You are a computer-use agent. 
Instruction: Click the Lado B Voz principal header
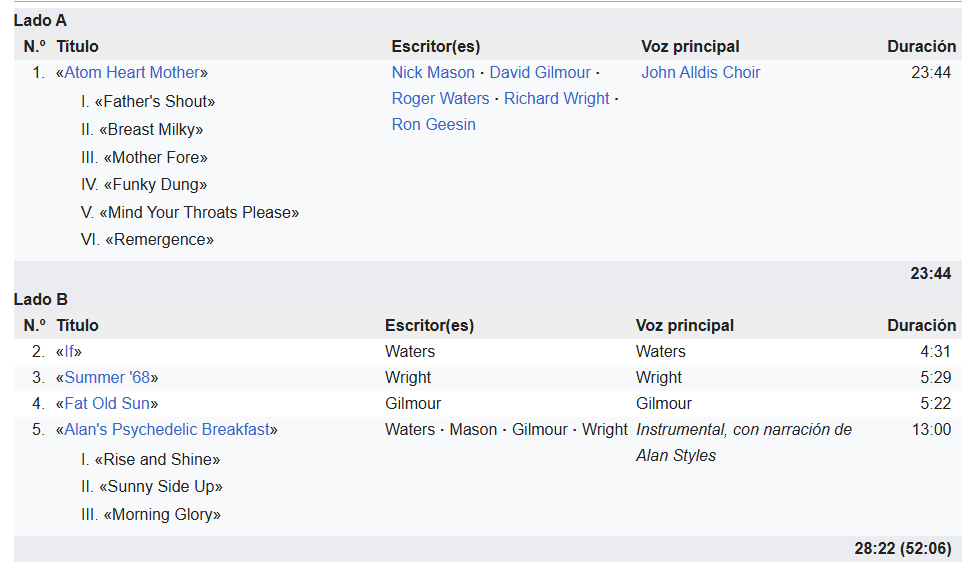(x=684, y=325)
